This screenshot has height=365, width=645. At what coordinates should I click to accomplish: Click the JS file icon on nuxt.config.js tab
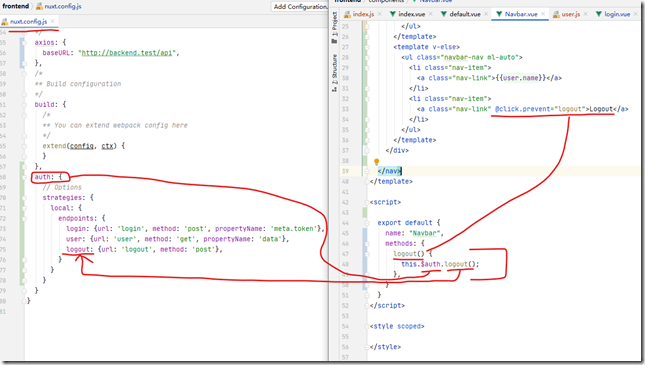tap(5, 21)
